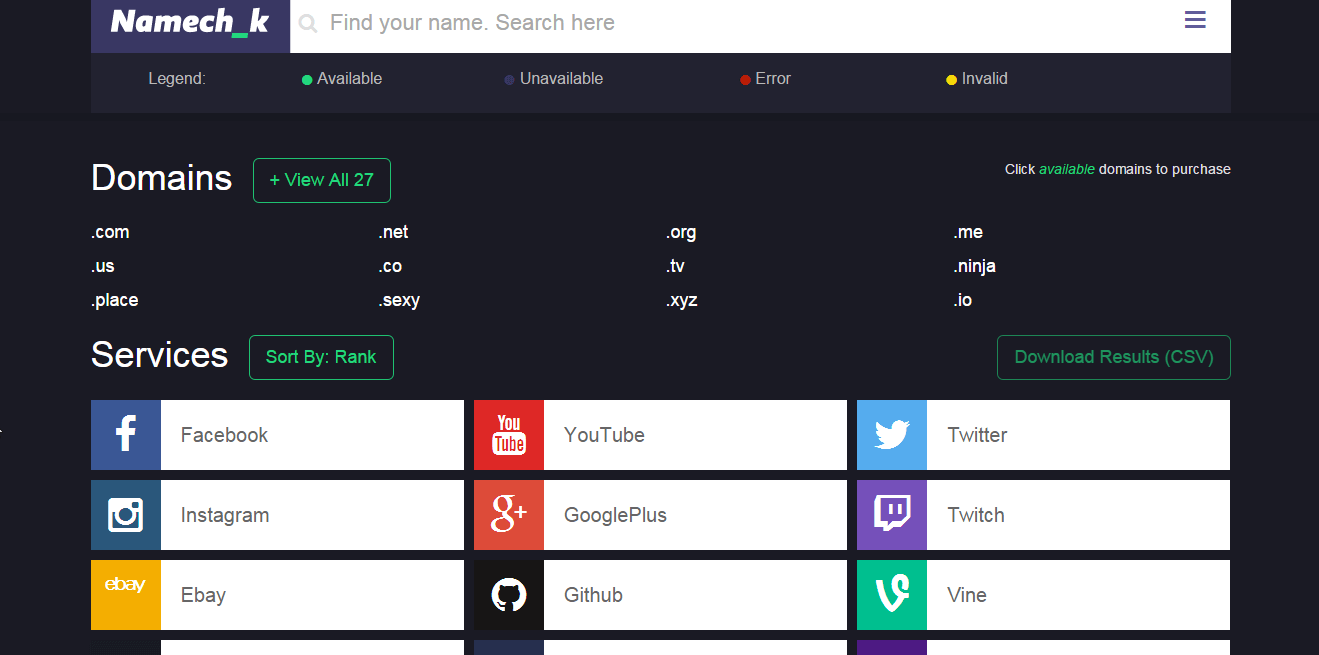Select the .net domain
This screenshot has width=1319, height=655.
click(393, 232)
